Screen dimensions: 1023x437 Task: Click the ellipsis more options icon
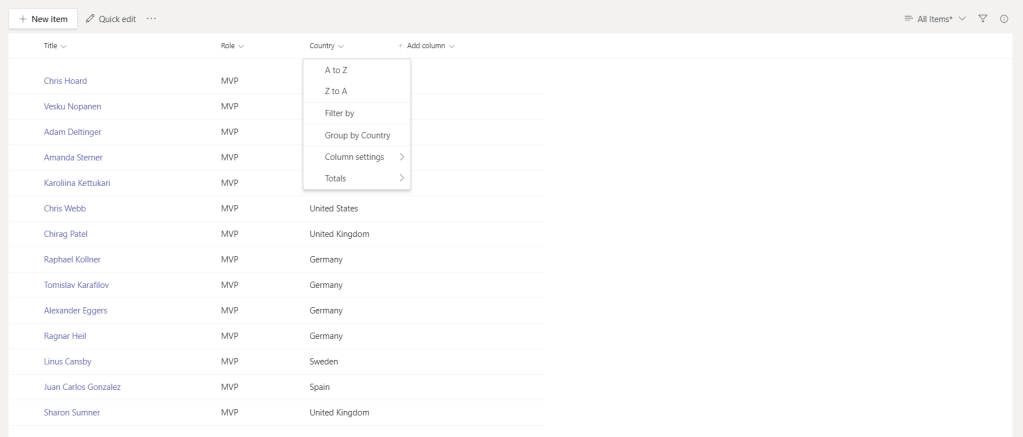(x=151, y=19)
